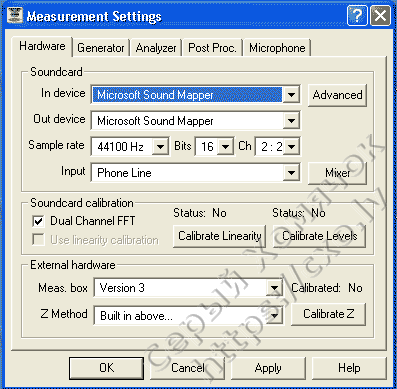The height and width of the screenshot is (389, 397).
Task: Open the Ch channels dropdown
Action: (292, 147)
